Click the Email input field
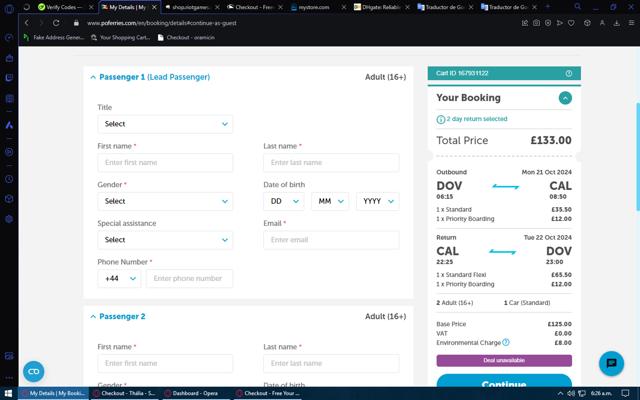Viewport: 640px width, 400px height. [x=331, y=240]
